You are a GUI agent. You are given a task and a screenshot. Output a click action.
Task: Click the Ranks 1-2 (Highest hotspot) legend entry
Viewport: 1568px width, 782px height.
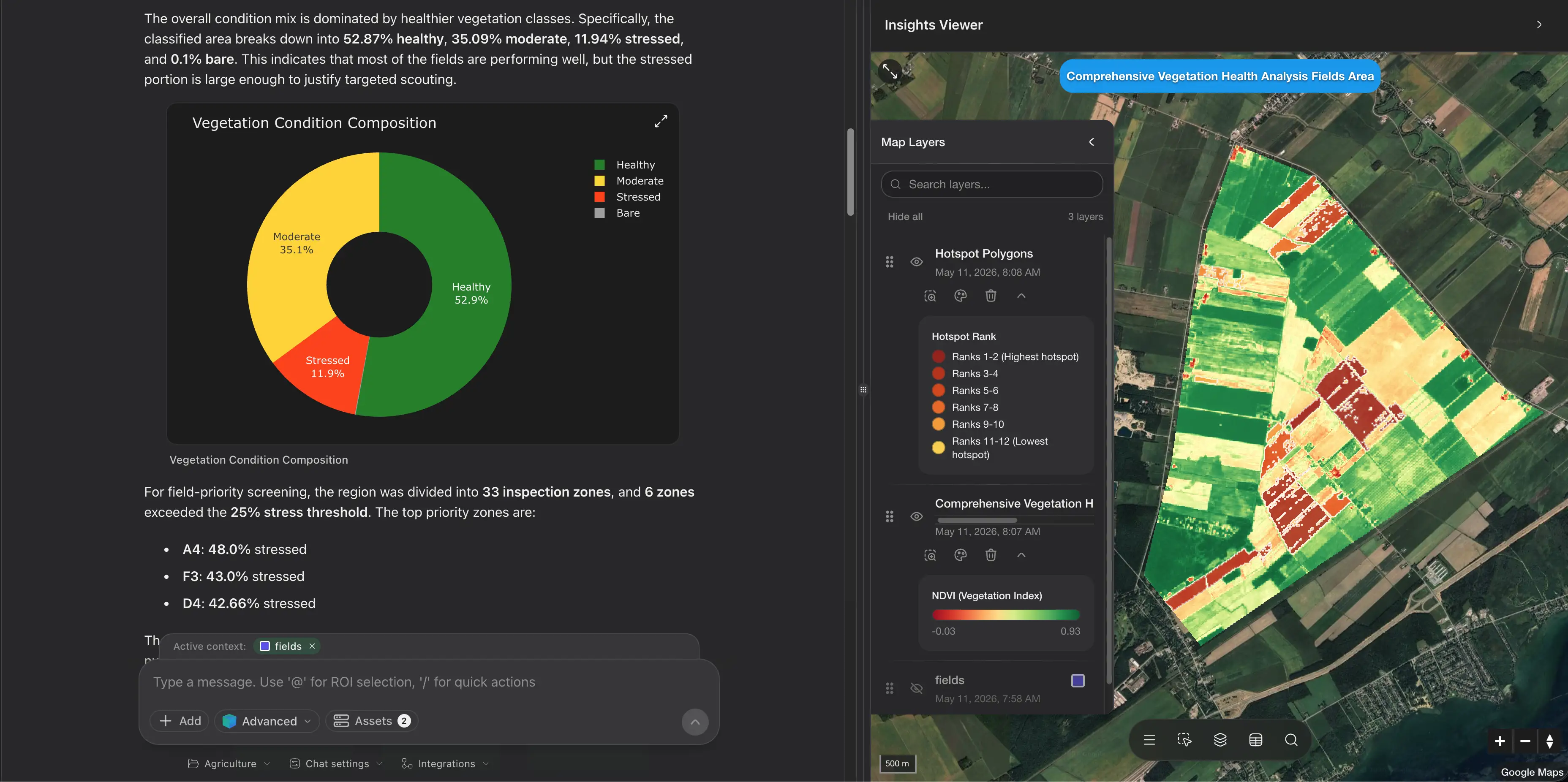tap(1006, 357)
